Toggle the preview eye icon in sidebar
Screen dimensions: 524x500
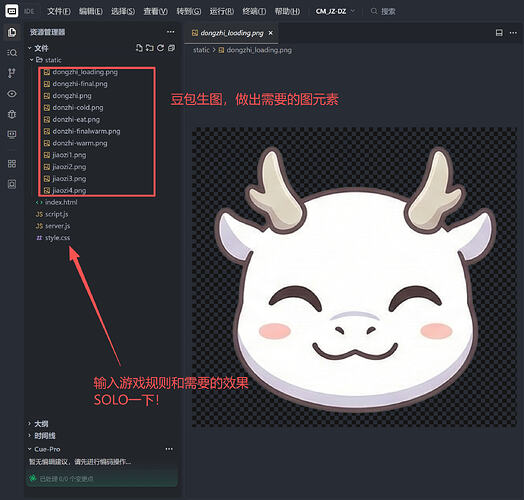[x=12, y=94]
